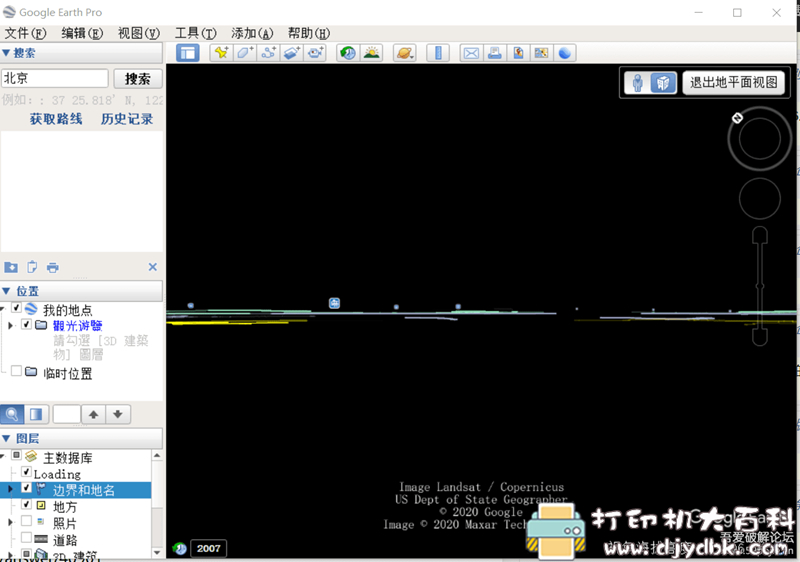The width and height of the screenshot is (800, 562).
Task: Toggle the 边界和地名 checkbox
Action: [27, 488]
